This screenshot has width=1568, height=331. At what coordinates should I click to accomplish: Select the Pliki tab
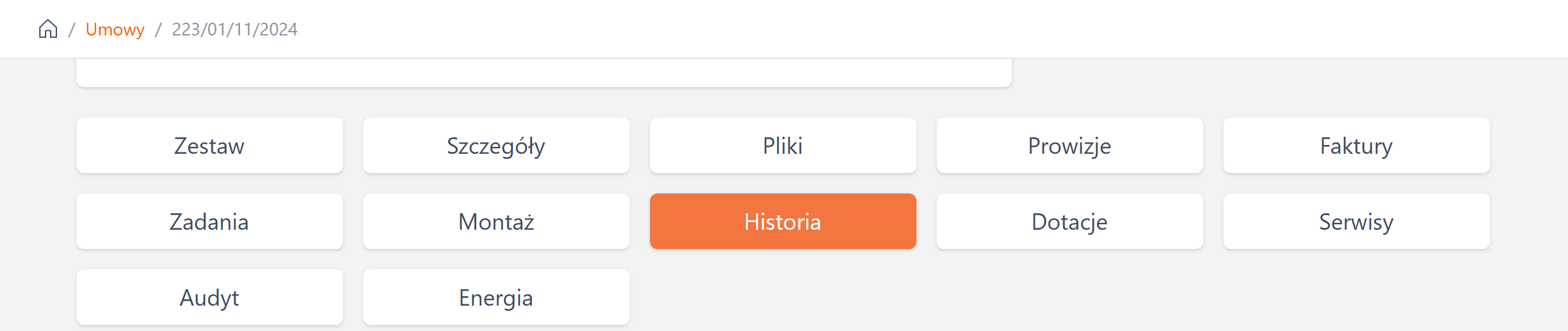click(783, 146)
